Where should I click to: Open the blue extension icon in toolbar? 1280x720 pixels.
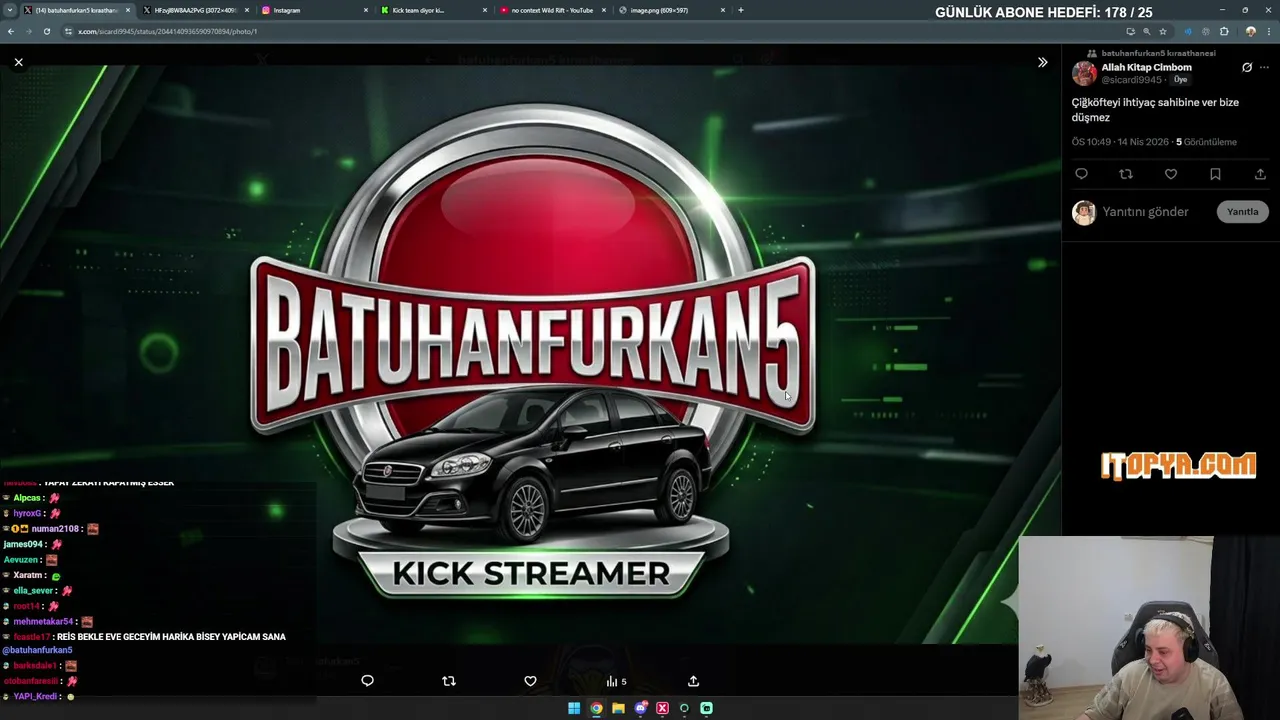(1187, 31)
